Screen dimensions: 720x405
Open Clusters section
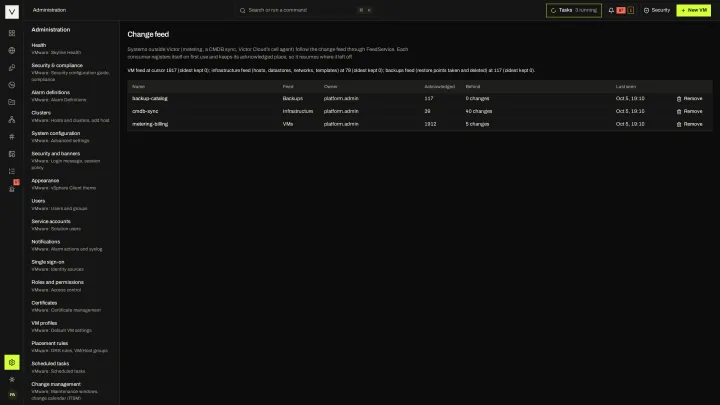(71, 116)
